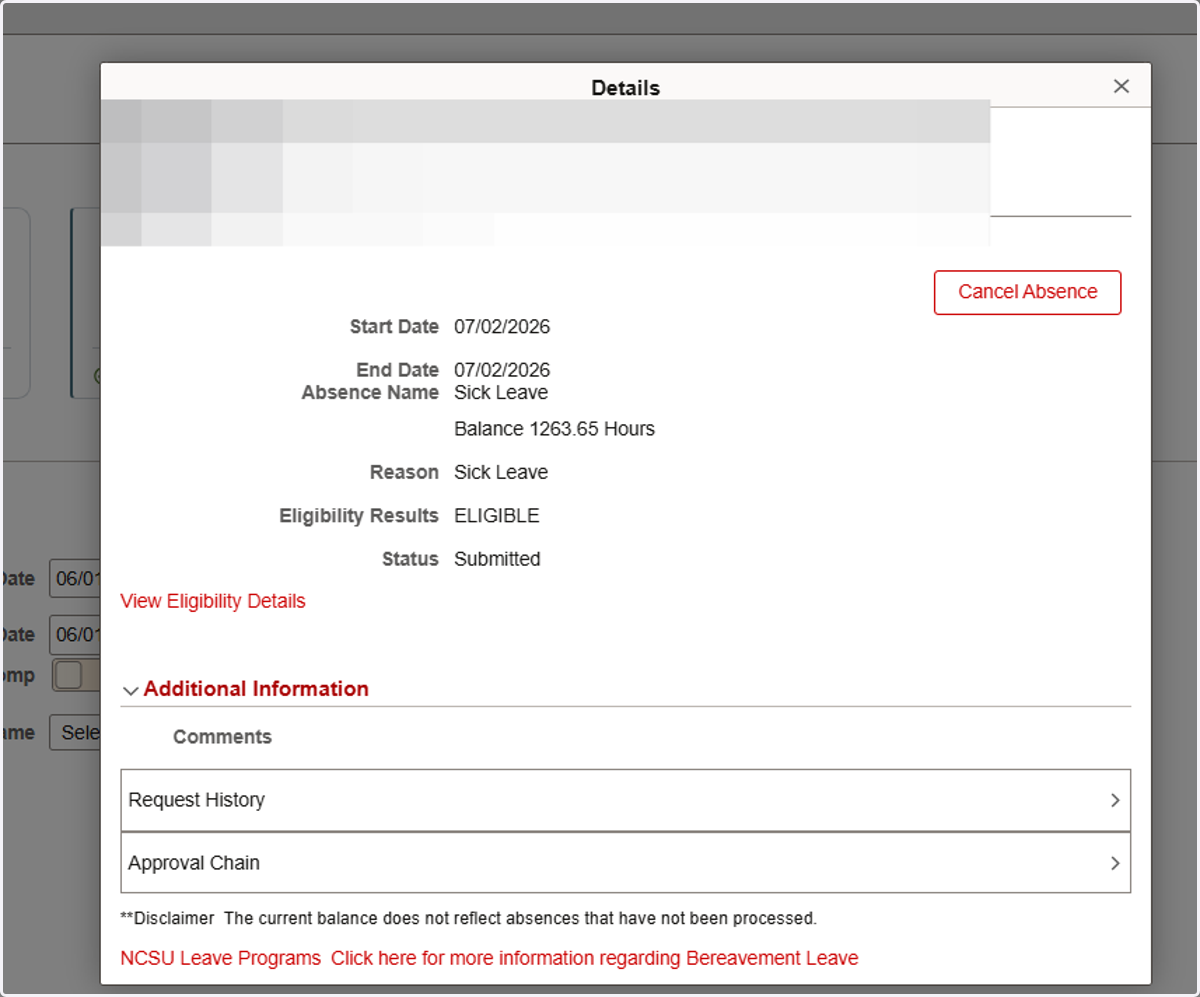This screenshot has width=1200, height=997.
Task: Click the Reason value Sick Leave
Action: coord(501,472)
